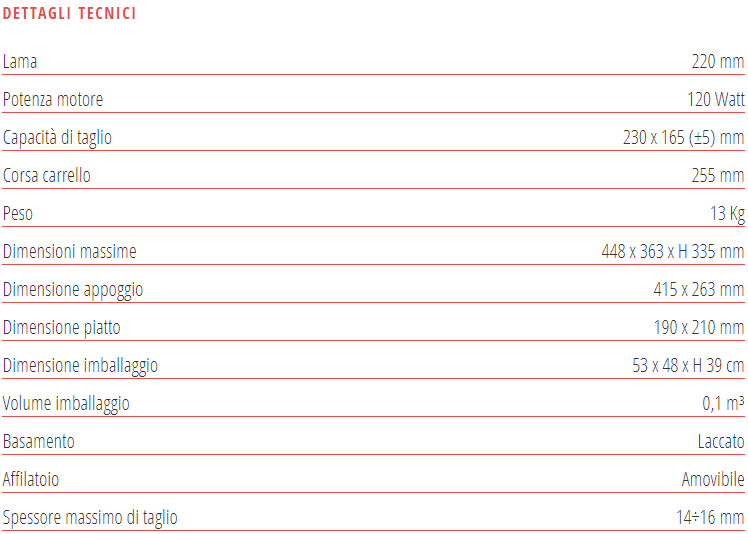Click the 220 mm blade value

pyautogui.click(x=717, y=62)
